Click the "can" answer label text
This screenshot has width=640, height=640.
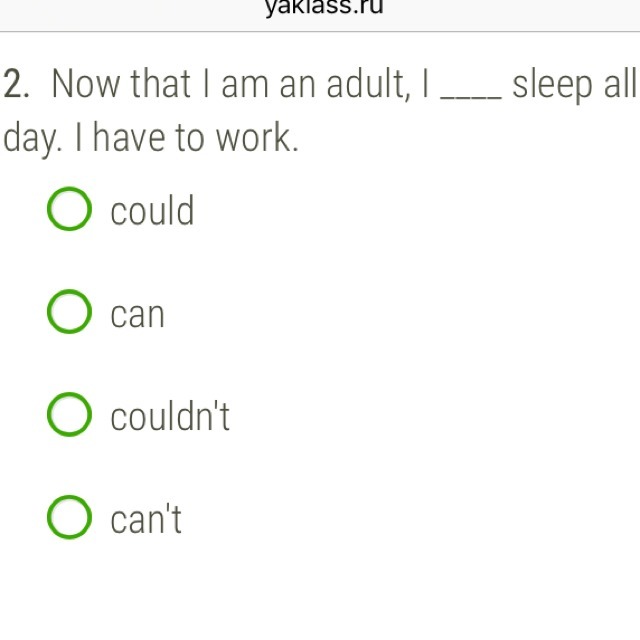point(137,315)
